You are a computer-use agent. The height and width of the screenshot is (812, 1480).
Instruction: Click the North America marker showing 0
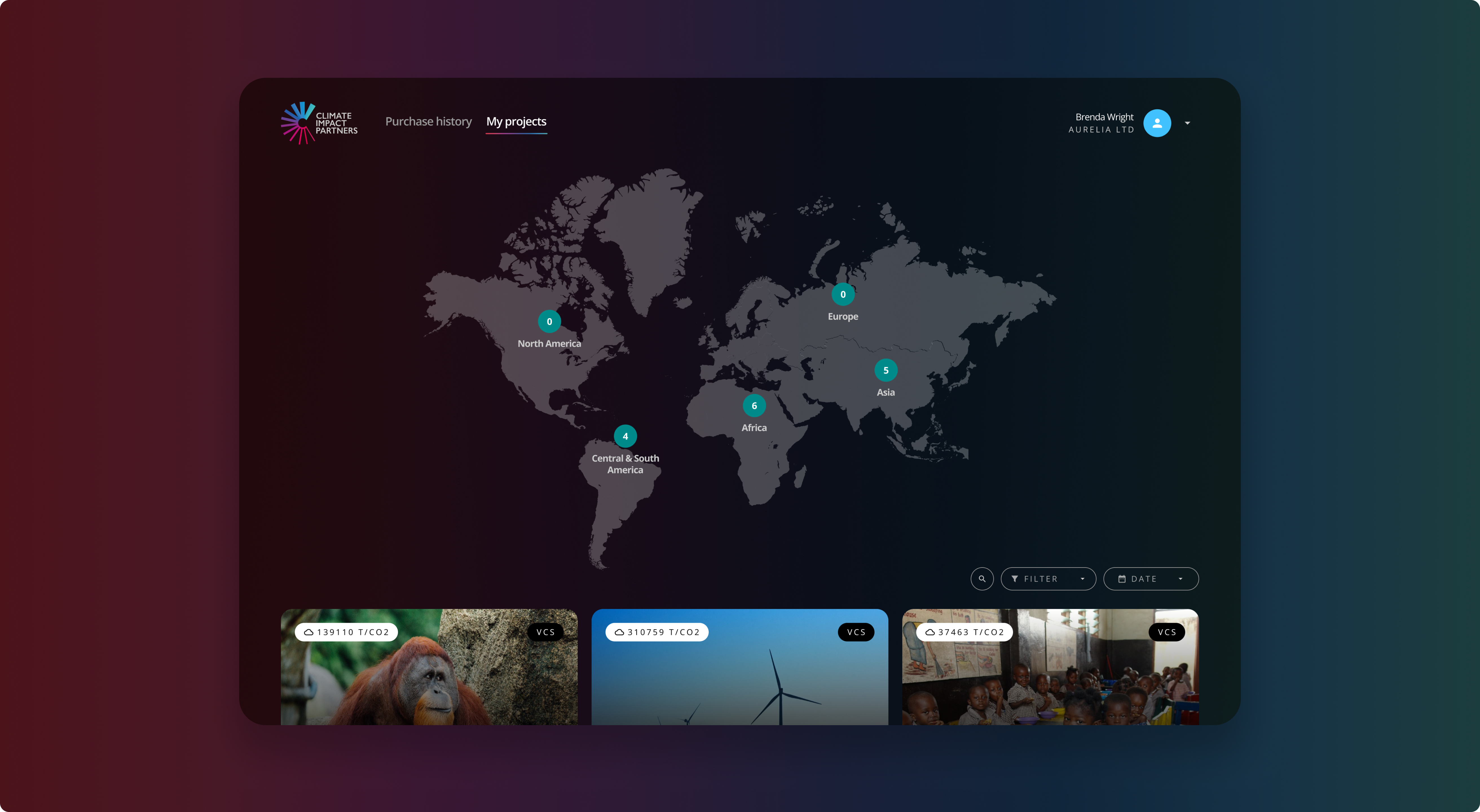click(x=549, y=322)
